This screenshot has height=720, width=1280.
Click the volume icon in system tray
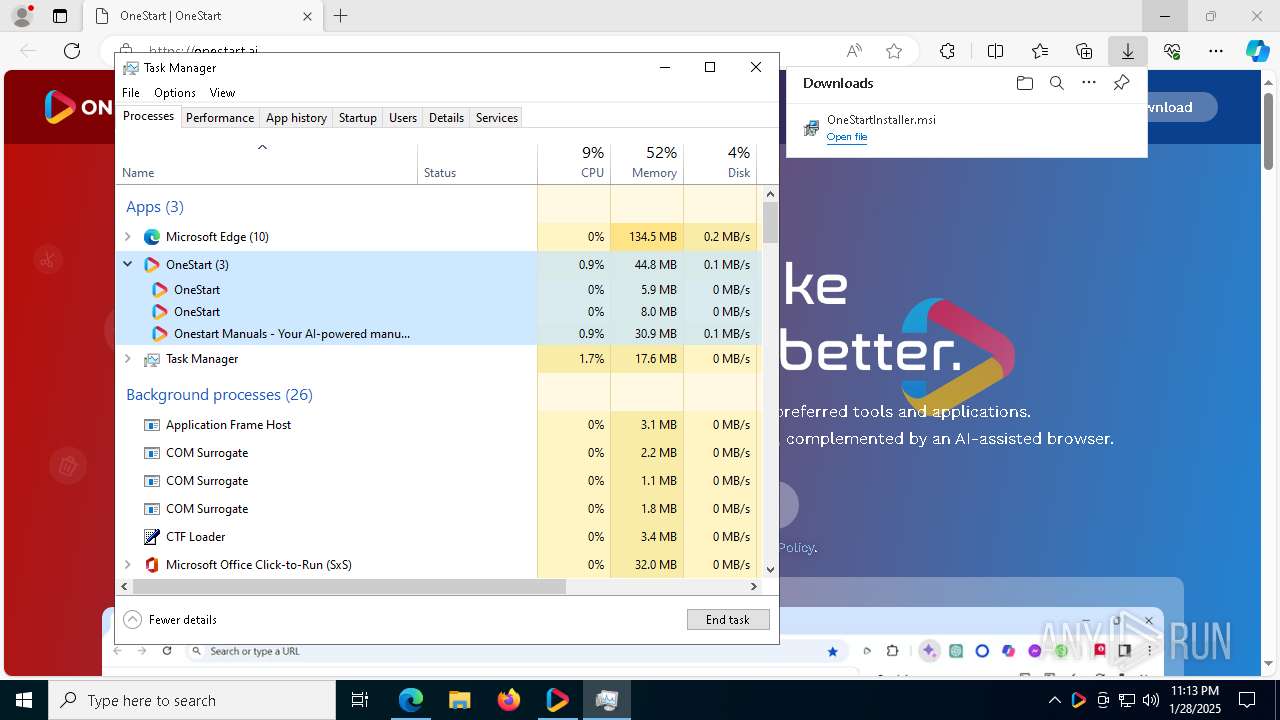coord(1150,700)
